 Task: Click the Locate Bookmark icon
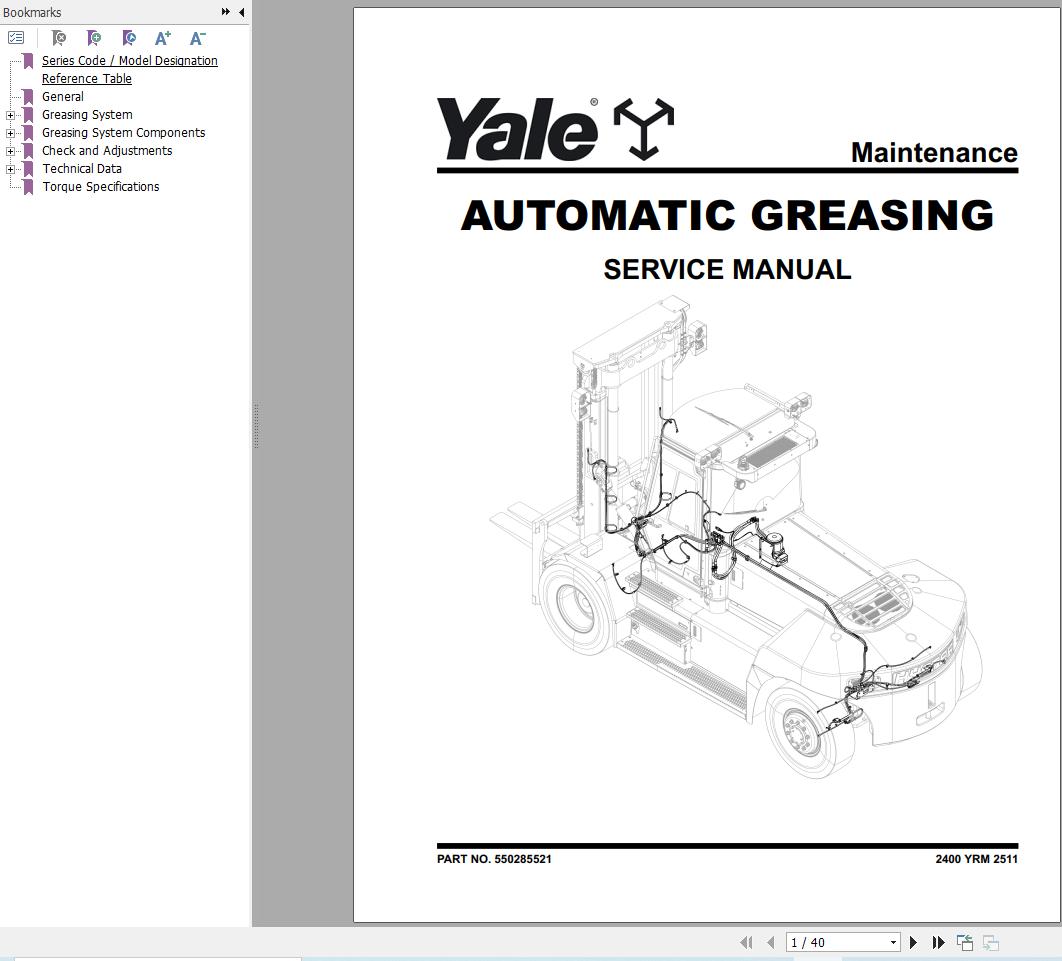coord(128,37)
